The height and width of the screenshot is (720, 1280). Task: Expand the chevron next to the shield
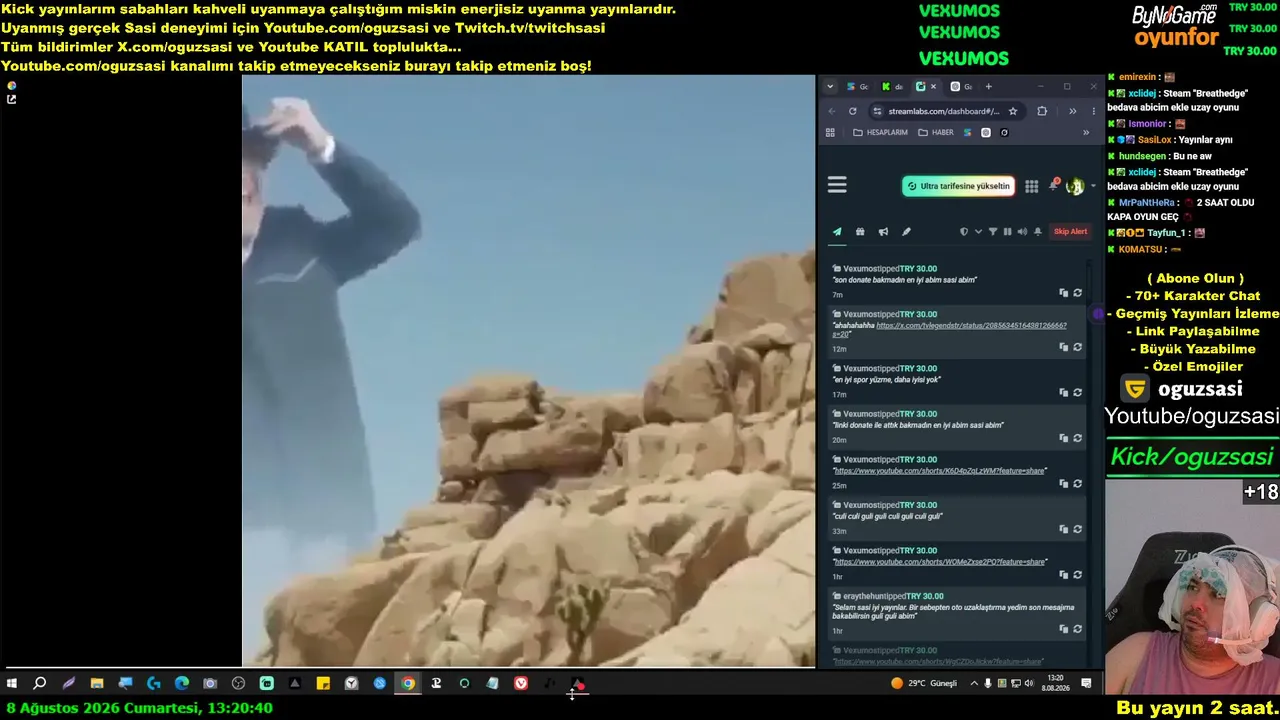pos(978,232)
